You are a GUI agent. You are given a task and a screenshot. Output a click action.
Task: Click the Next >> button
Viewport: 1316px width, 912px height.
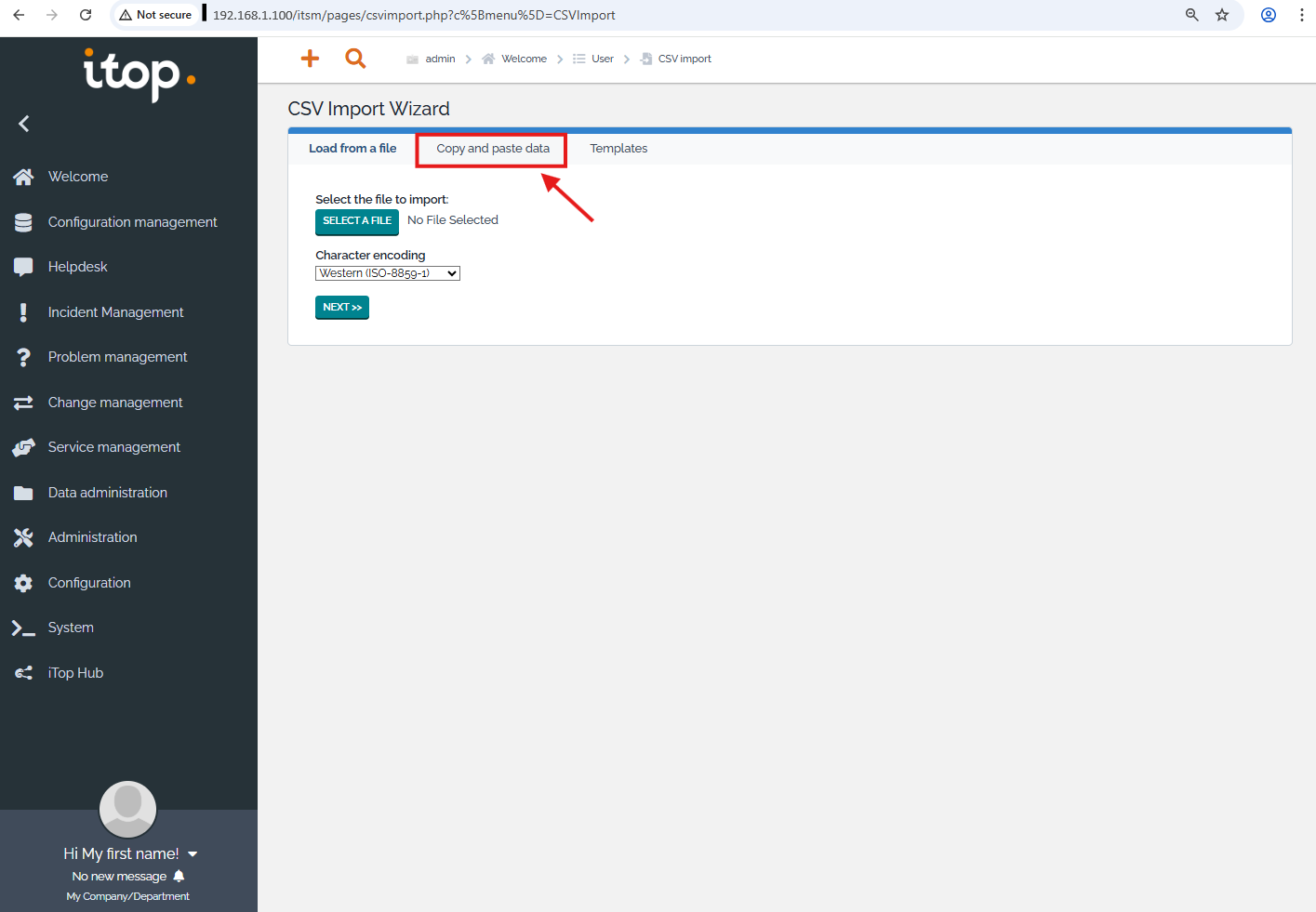tap(342, 308)
